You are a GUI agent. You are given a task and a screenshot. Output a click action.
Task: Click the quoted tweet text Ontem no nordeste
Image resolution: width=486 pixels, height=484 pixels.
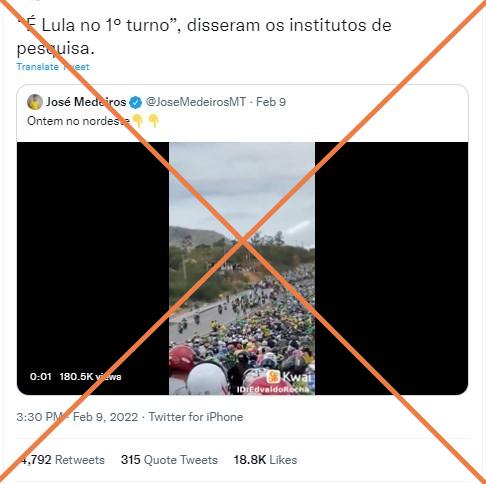pyautogui.click(x=78, y=121)
